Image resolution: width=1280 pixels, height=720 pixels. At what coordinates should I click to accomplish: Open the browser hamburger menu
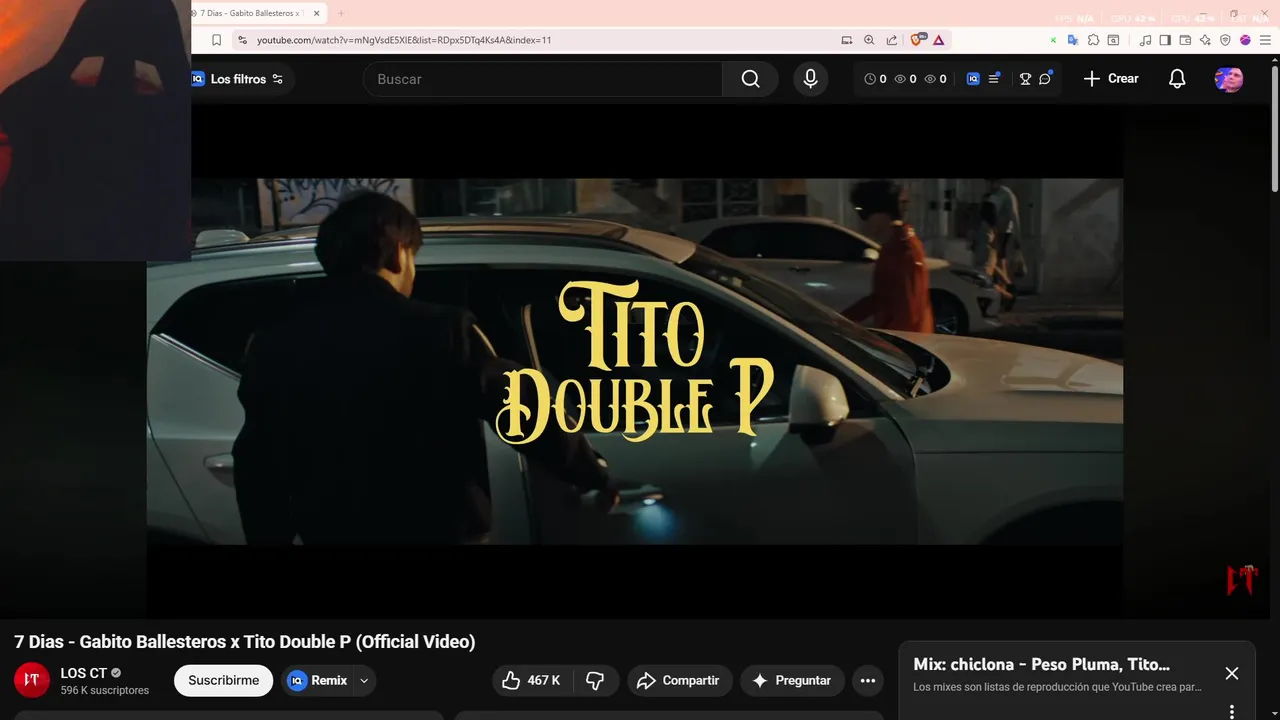1265,40
